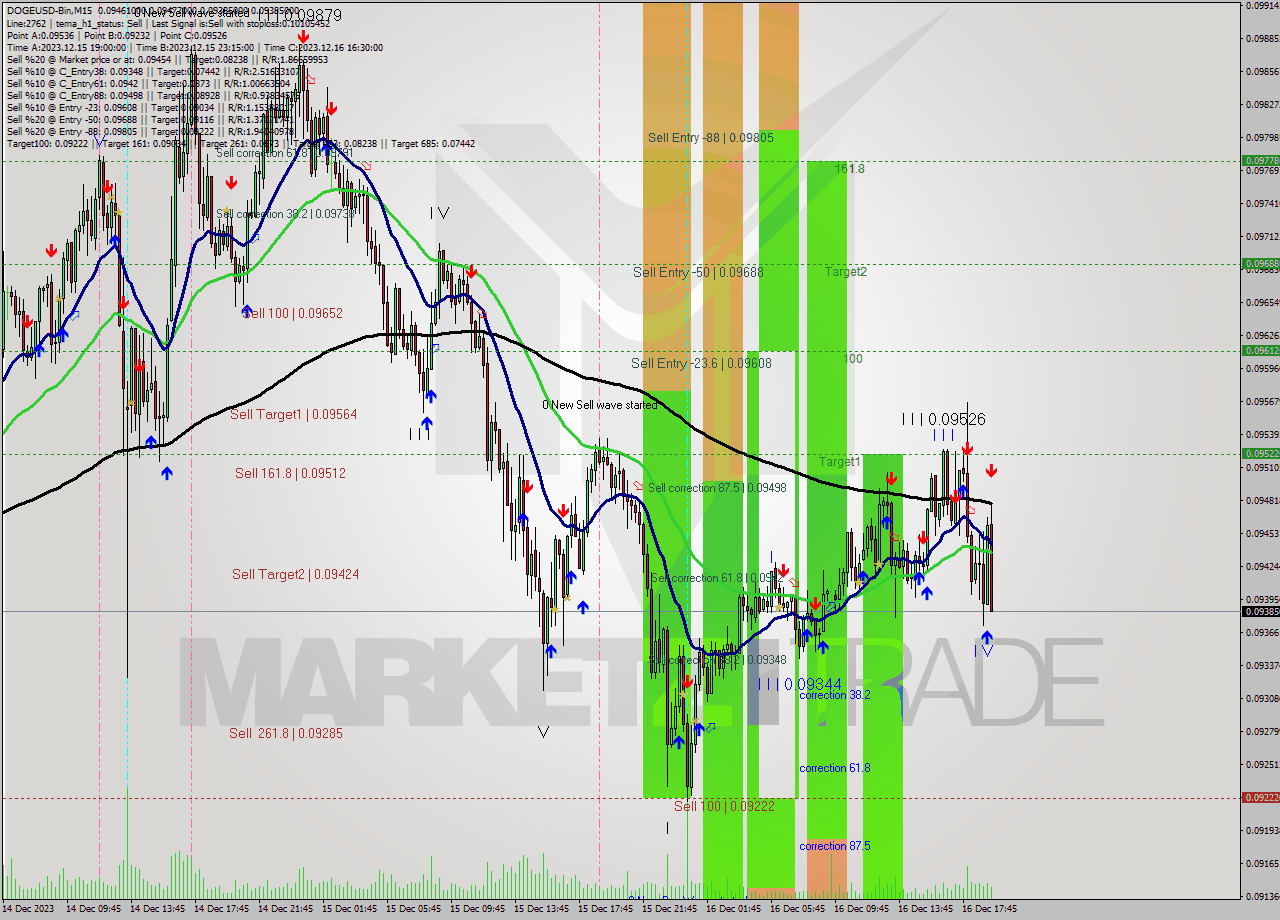Click the '16 Dec 05:45' time axis label
The image size is (1280, 920).
point(797,909)
